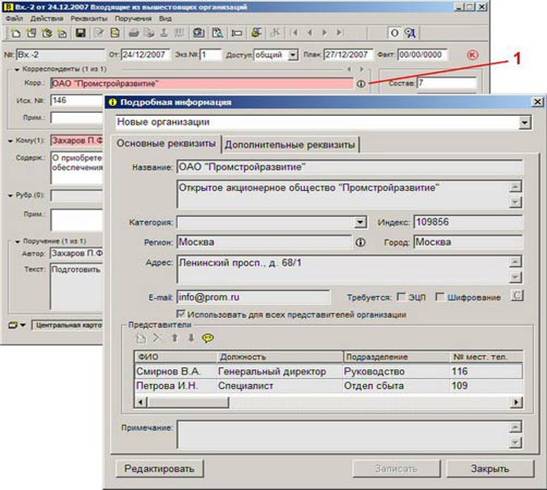
Task: Click the new document icon in toolbar
Action: [16, 33]
